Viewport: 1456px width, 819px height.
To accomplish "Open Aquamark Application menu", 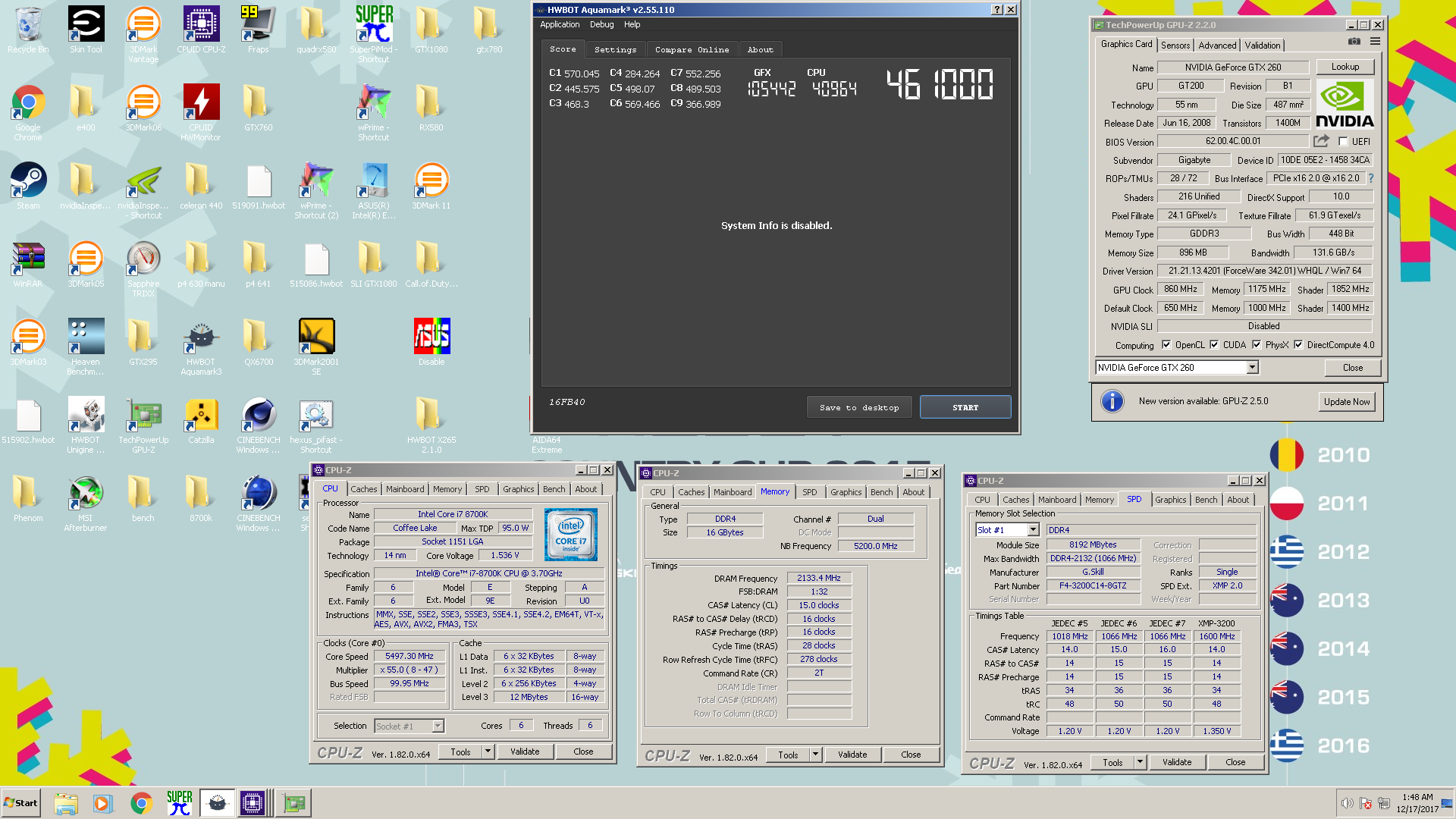I will click(x=560, y=24).
